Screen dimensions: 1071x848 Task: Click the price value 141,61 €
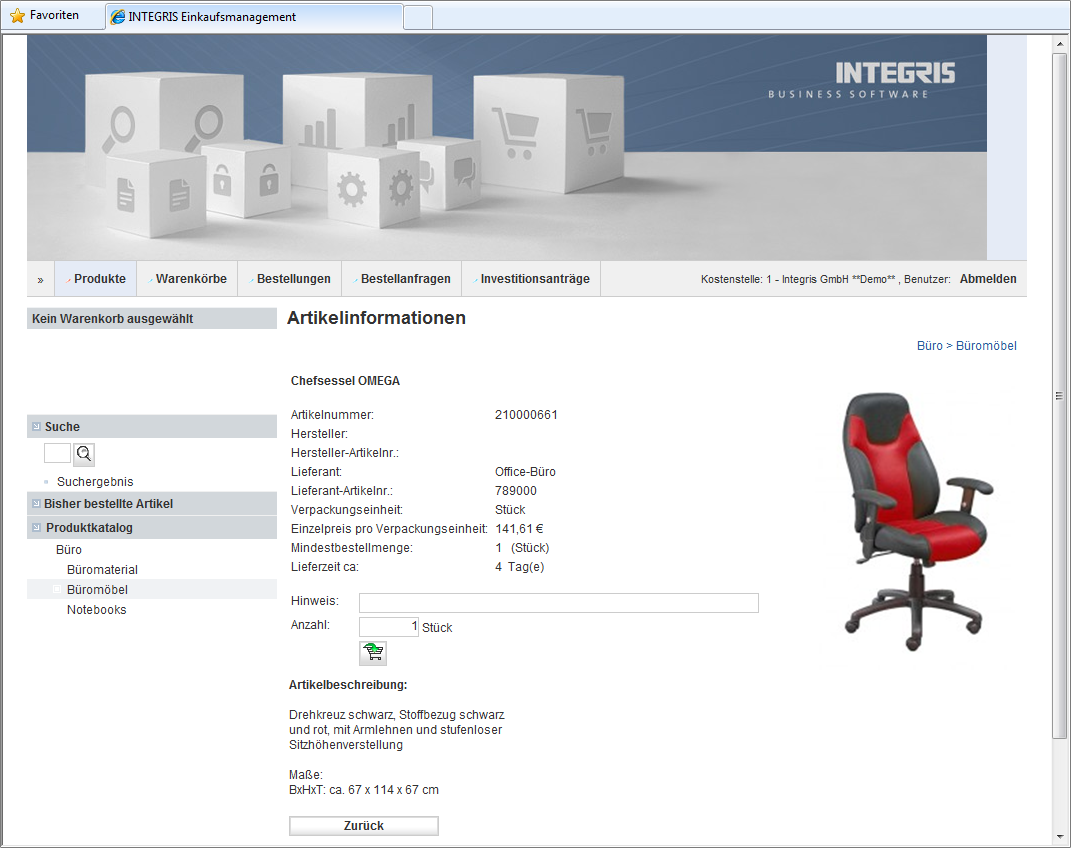(519, 528)
